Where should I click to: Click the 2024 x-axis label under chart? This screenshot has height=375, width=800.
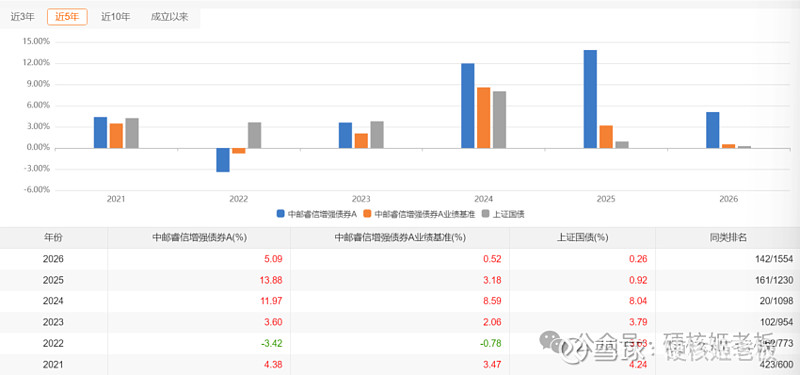click(484, 199)
